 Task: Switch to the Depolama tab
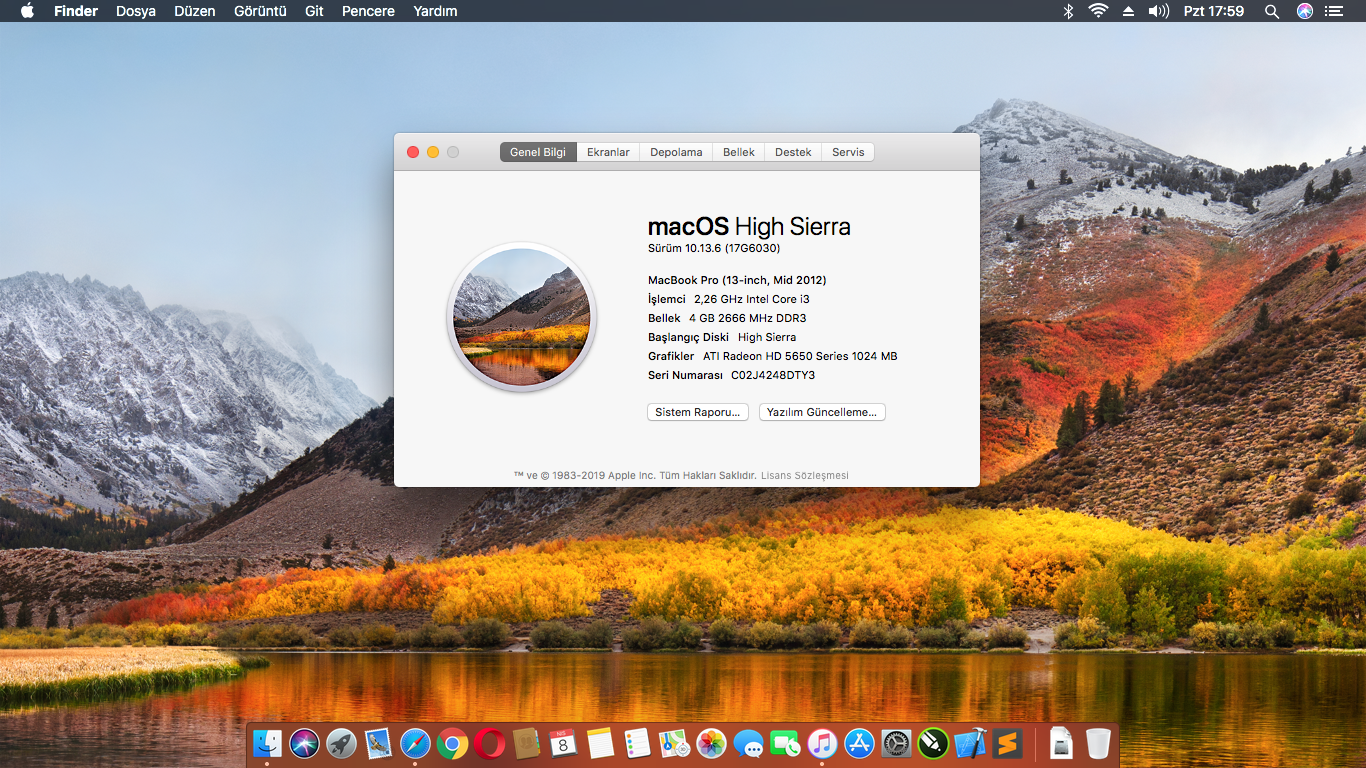pyautogui.click(x=676, y=152)
